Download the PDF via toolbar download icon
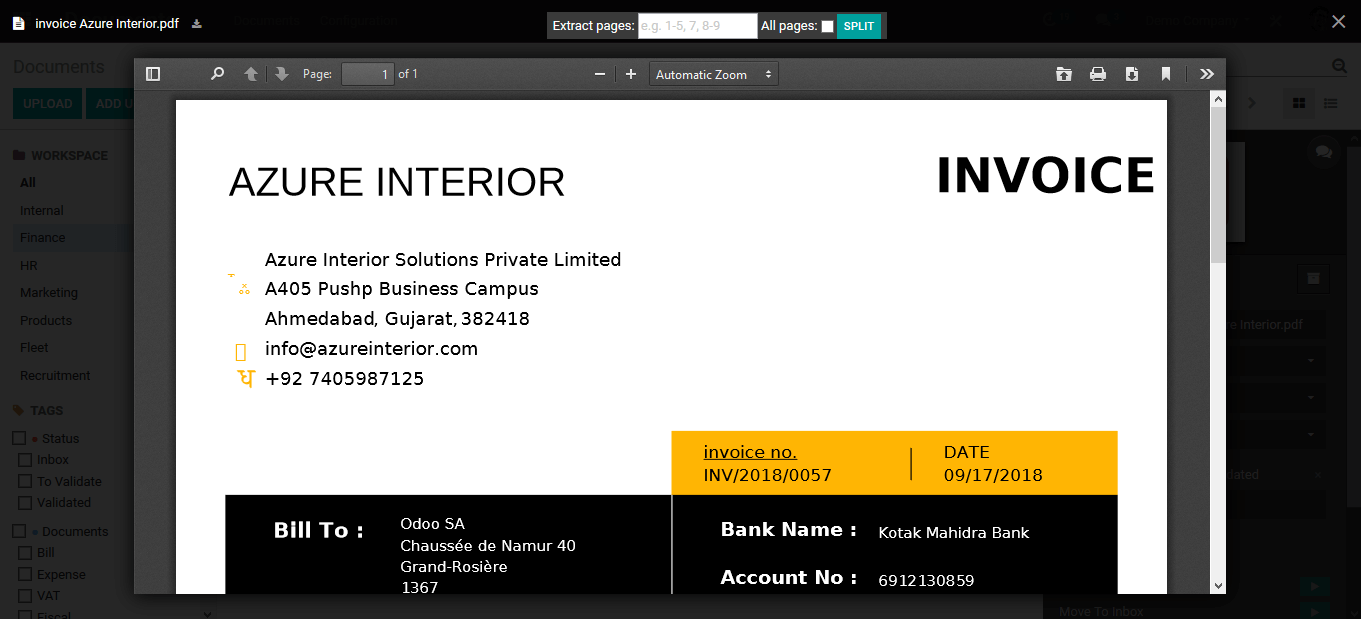1361x619 pixels. pyautogui.click(x=1132, y=74)
